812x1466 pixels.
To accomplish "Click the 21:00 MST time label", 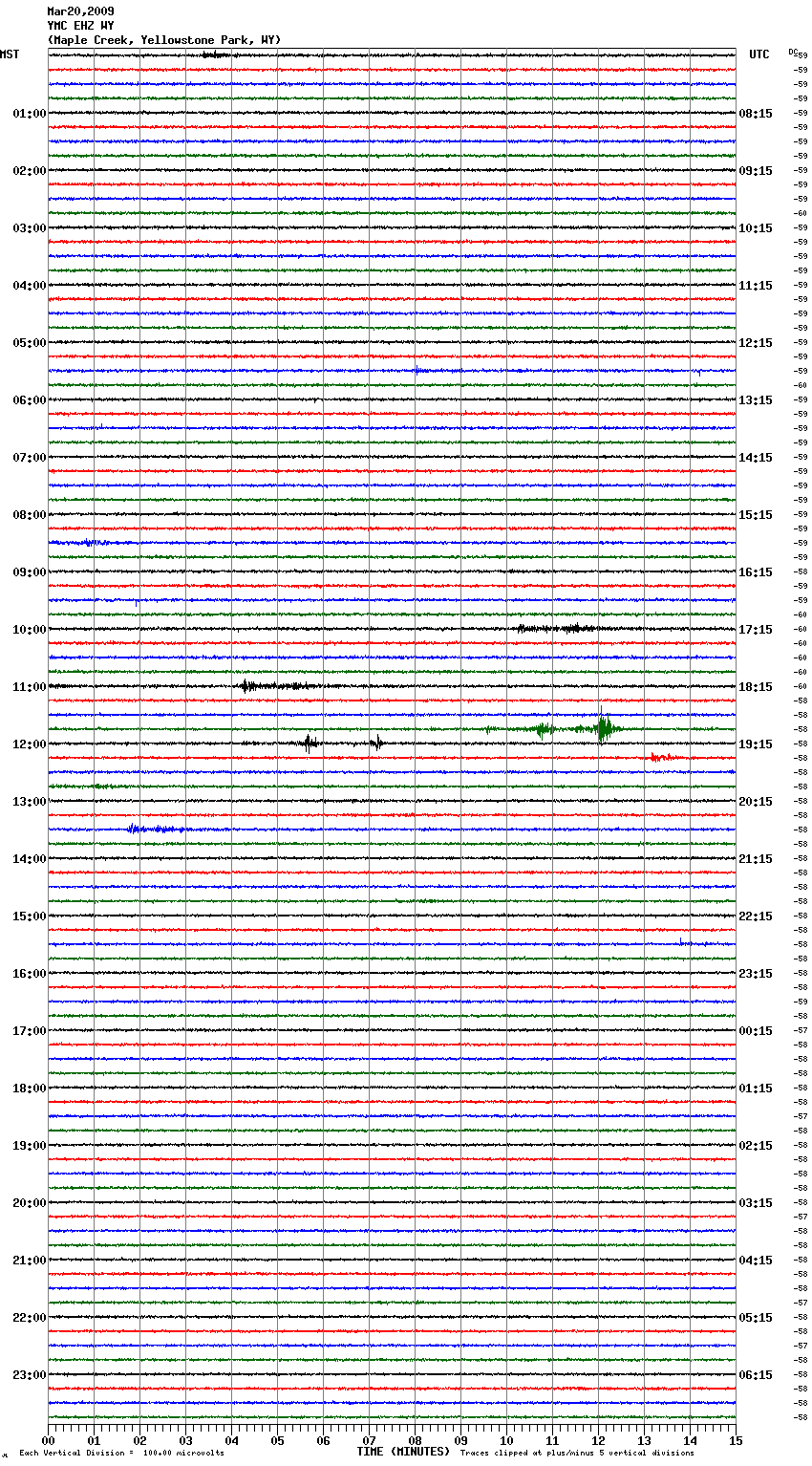I will pyautogui.click(x=30, y=1261).
